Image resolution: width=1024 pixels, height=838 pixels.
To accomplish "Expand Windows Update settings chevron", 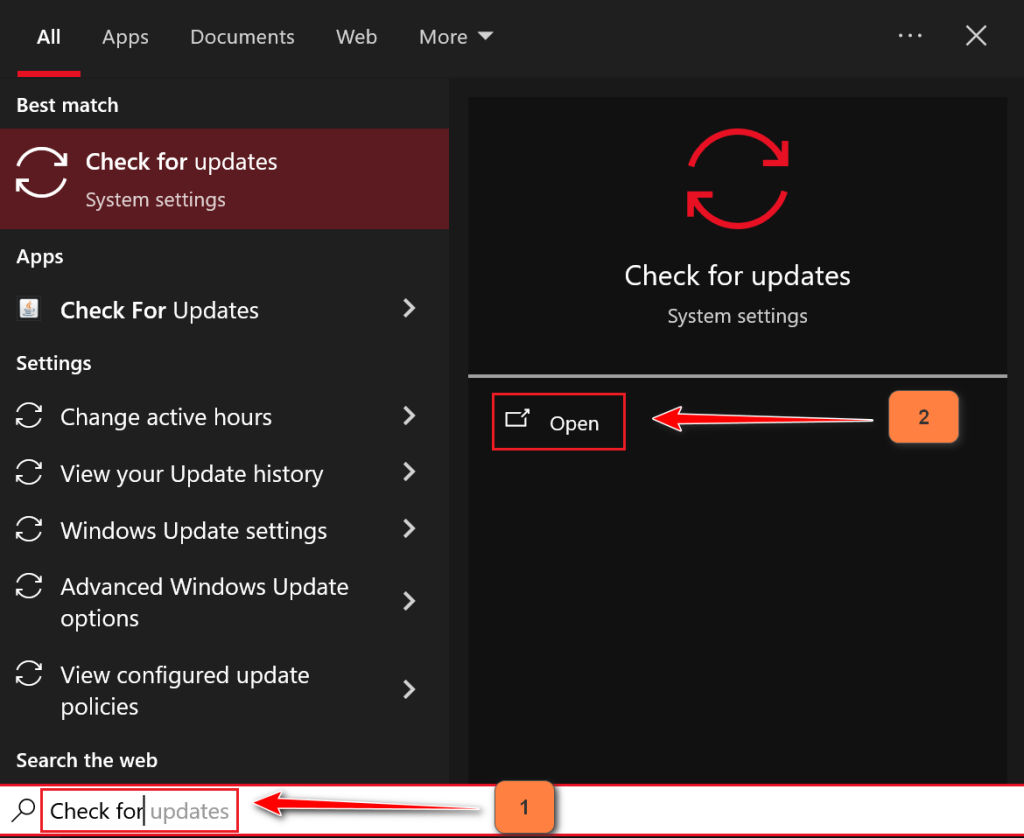I will click(409, 528).
